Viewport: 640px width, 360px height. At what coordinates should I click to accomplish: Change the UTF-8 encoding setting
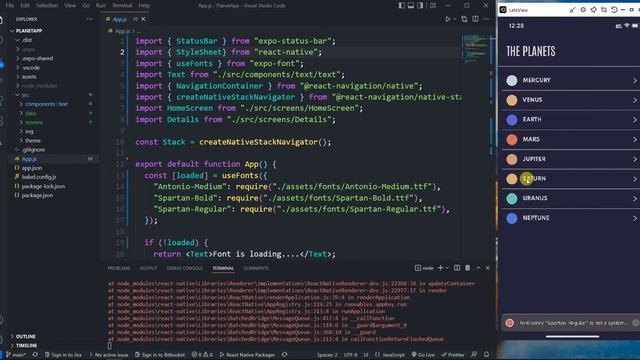(351, 355)
